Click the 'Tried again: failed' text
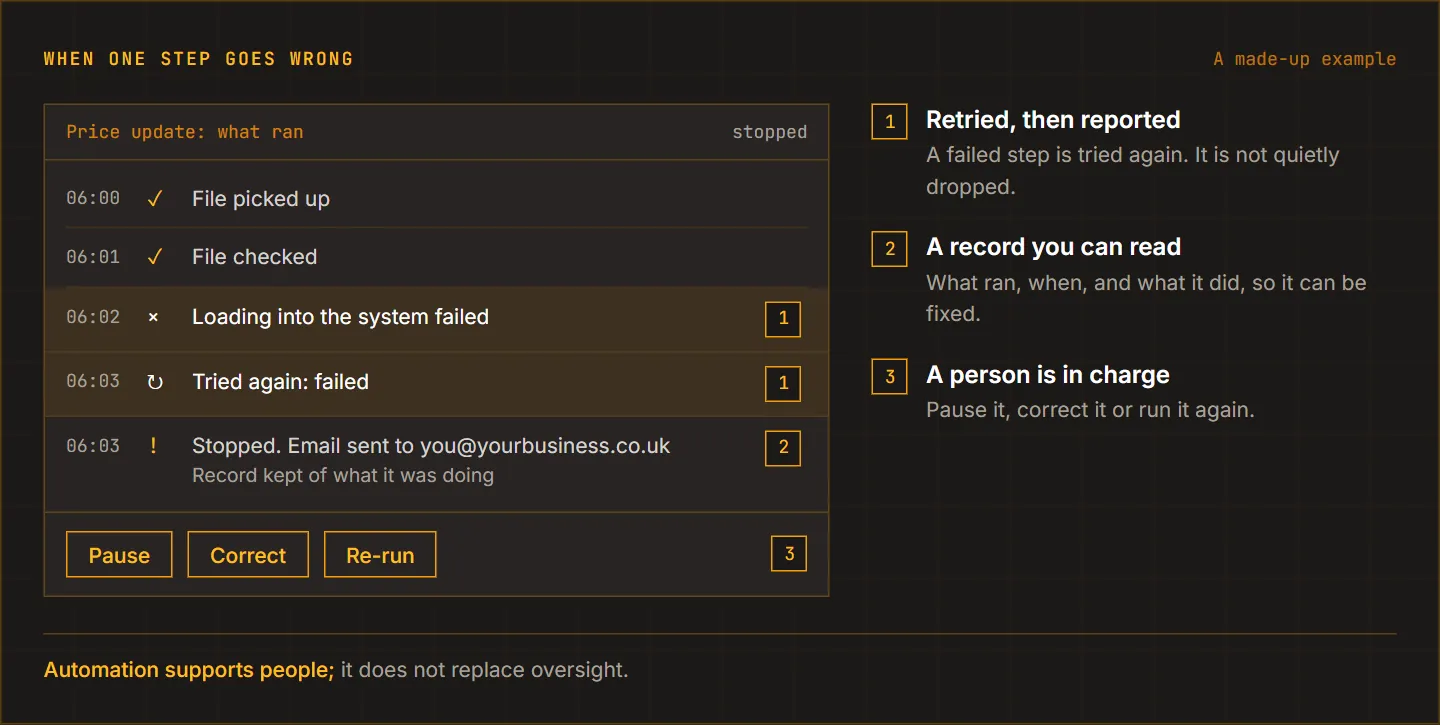 [x=281, y=382]
